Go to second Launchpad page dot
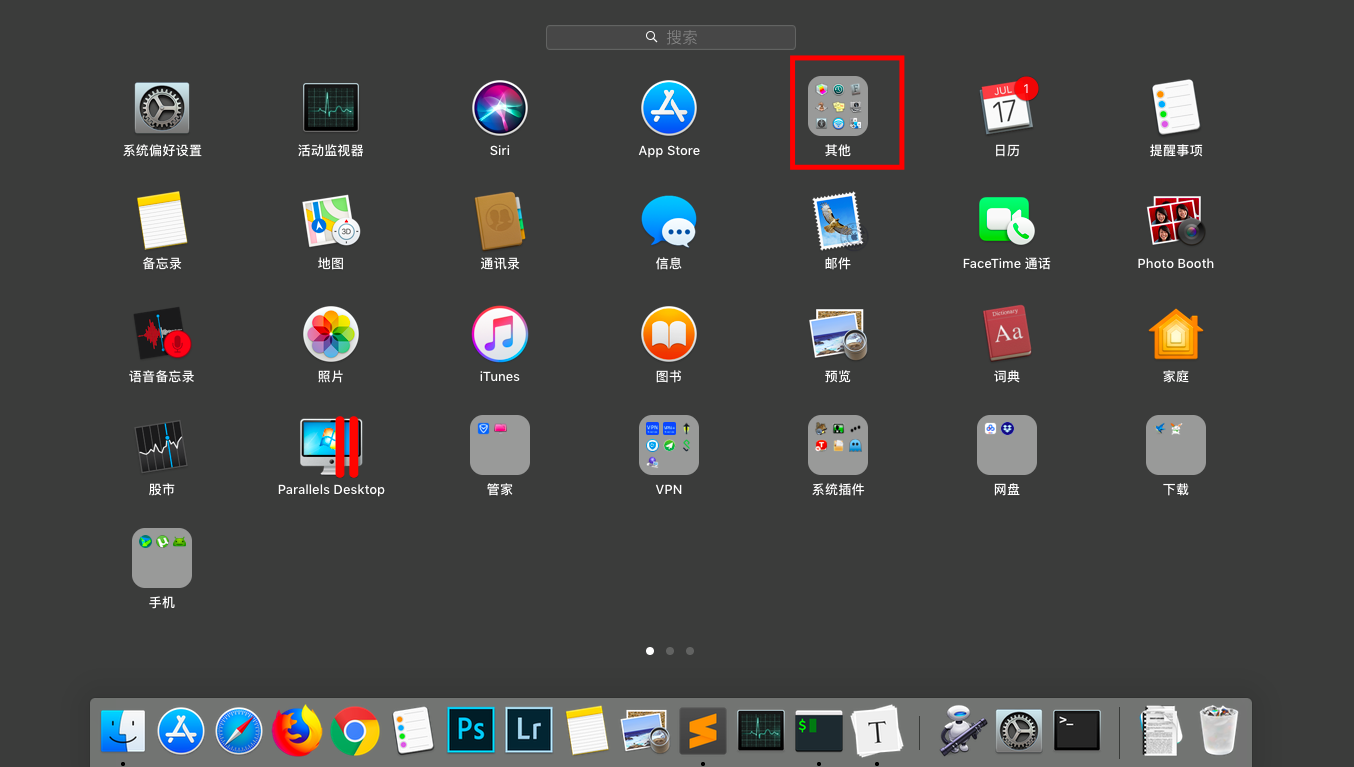Image resolution: width=1354 pixels, height=767 pixels. (x=670, y=651)
